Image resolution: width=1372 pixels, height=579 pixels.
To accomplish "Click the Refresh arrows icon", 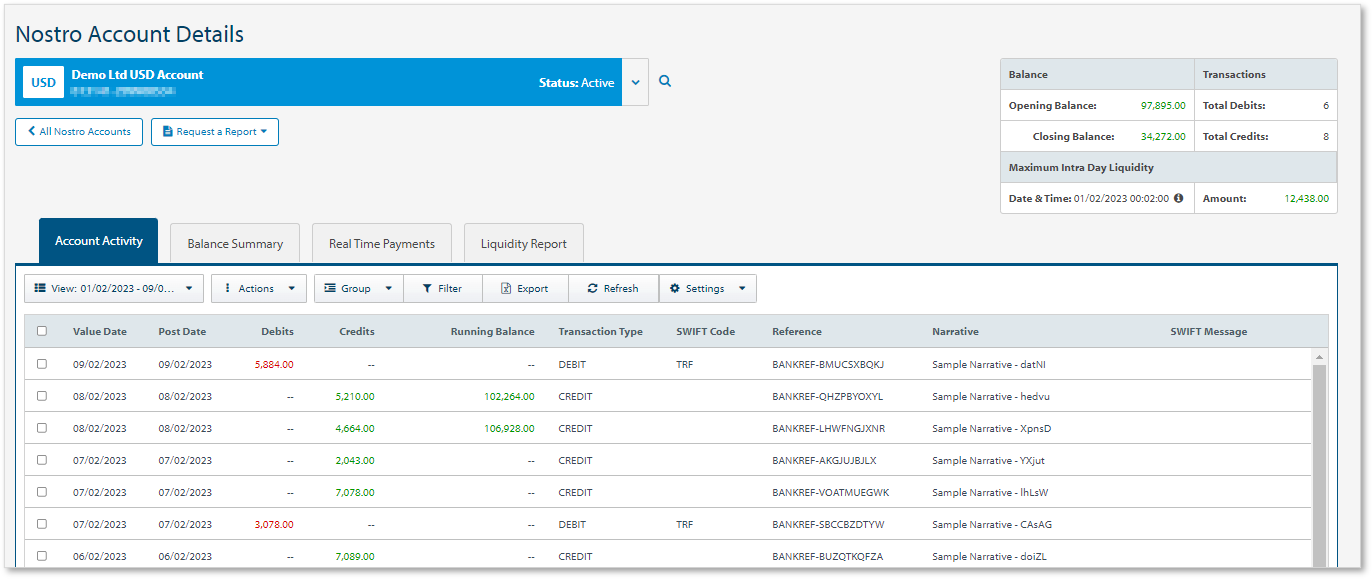I will tap(593, 288).
